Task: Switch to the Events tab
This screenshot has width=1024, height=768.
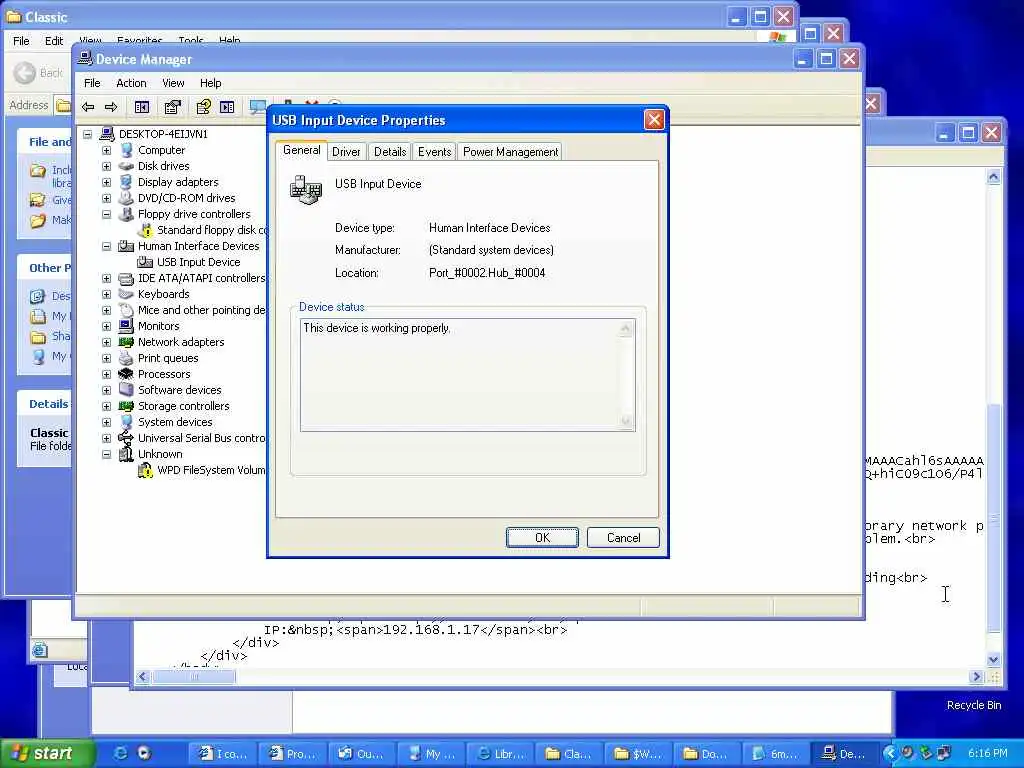Action: pos(434,152)
